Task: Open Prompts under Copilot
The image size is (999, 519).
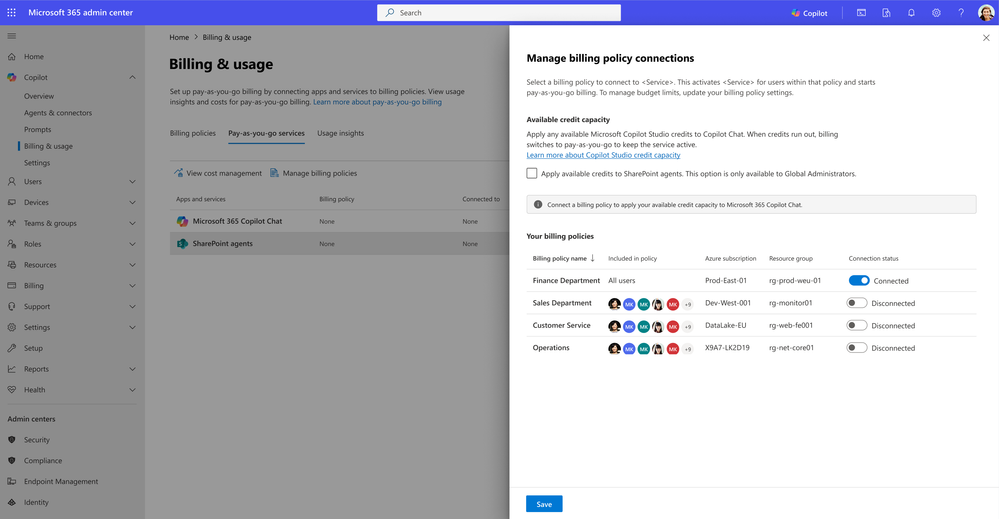Action: click(x=38, y=129)
